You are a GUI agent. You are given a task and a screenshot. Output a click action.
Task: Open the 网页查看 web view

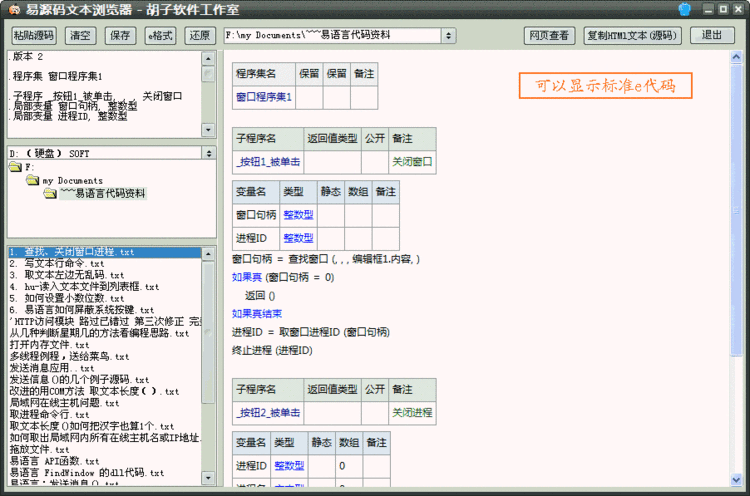coord(549,35)
